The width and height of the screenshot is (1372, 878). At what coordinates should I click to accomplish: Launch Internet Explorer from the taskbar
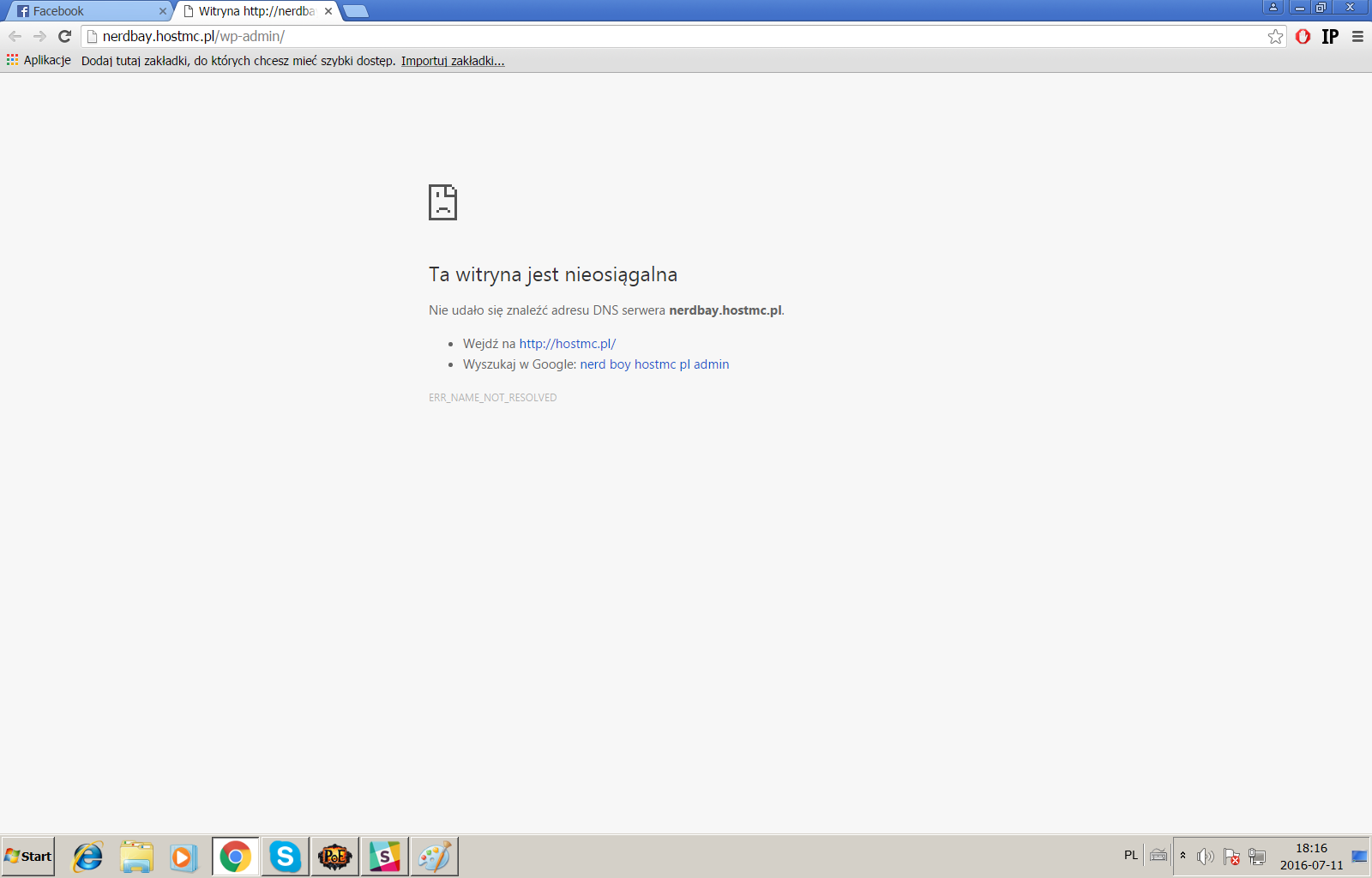point(87,856)
